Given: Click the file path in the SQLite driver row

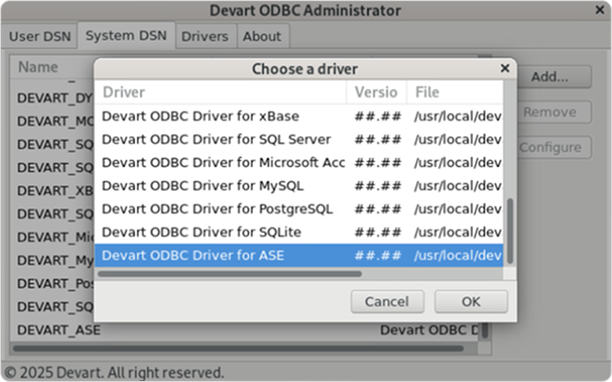Looking at the screenshot, I should click(458, 232).
